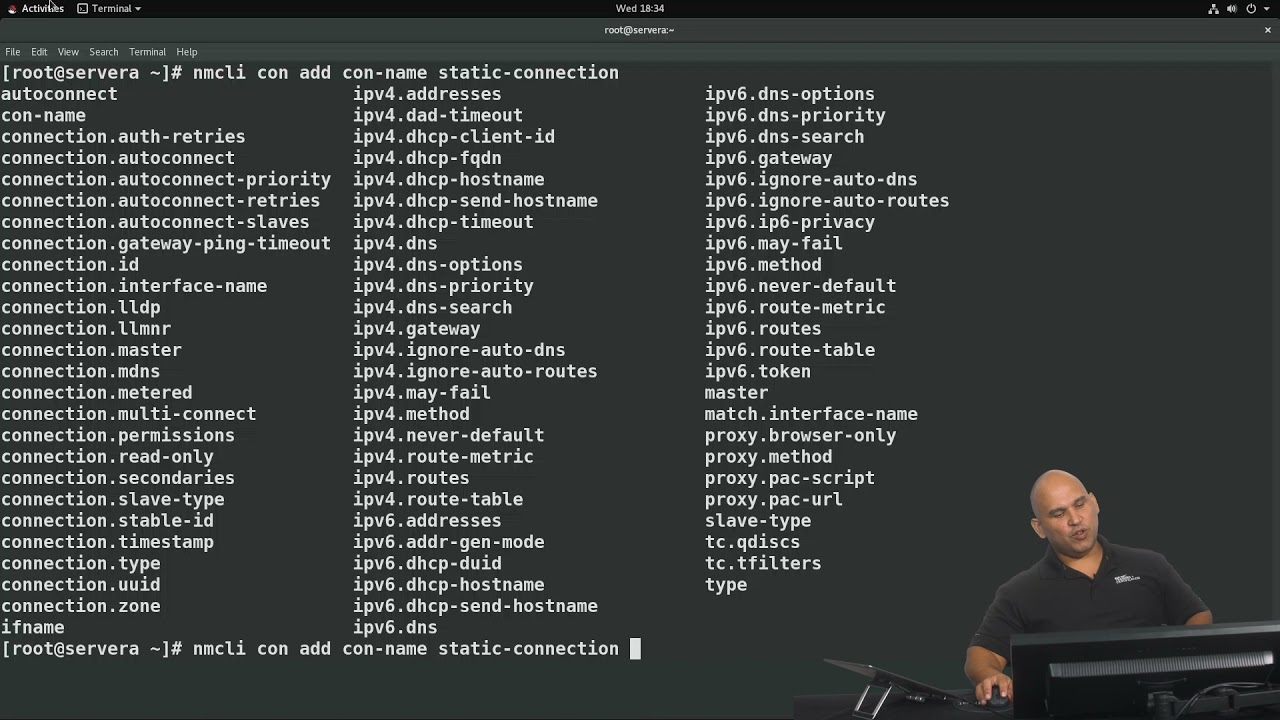This screenshot has width=1280, height=720.
Task: Click 'ipv6.dhcp-duid' entry
Action: coord(427,563)
